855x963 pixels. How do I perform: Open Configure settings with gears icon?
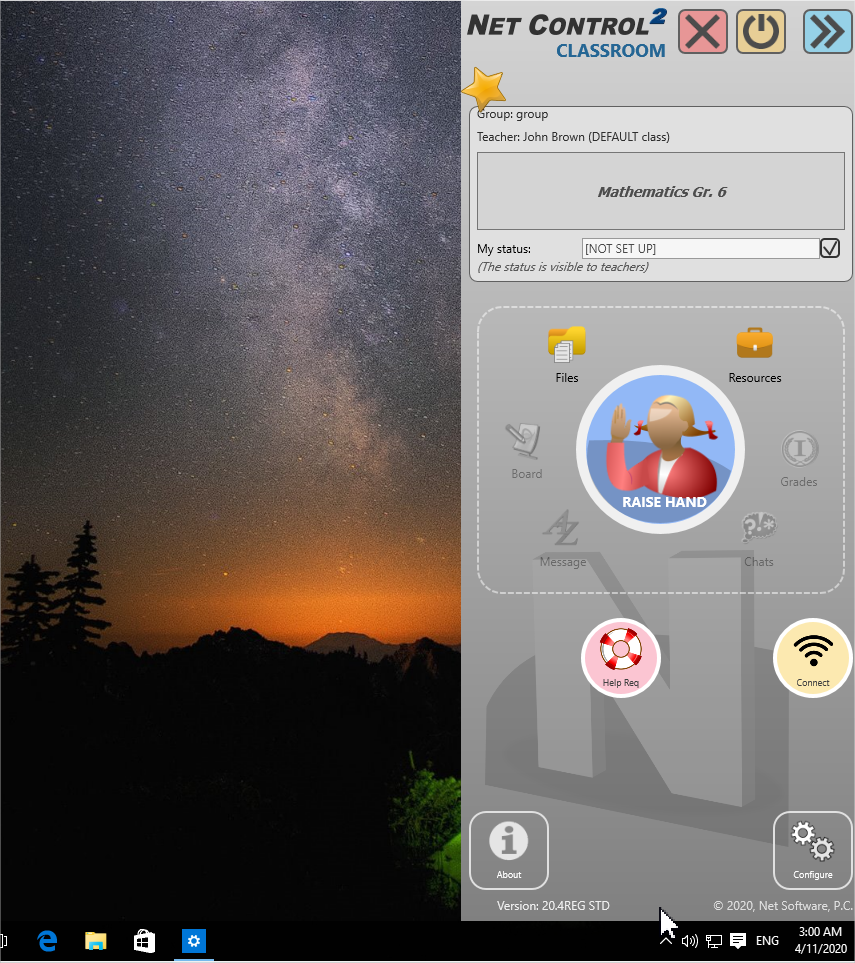pyautogui.click(x=813, y=851)
